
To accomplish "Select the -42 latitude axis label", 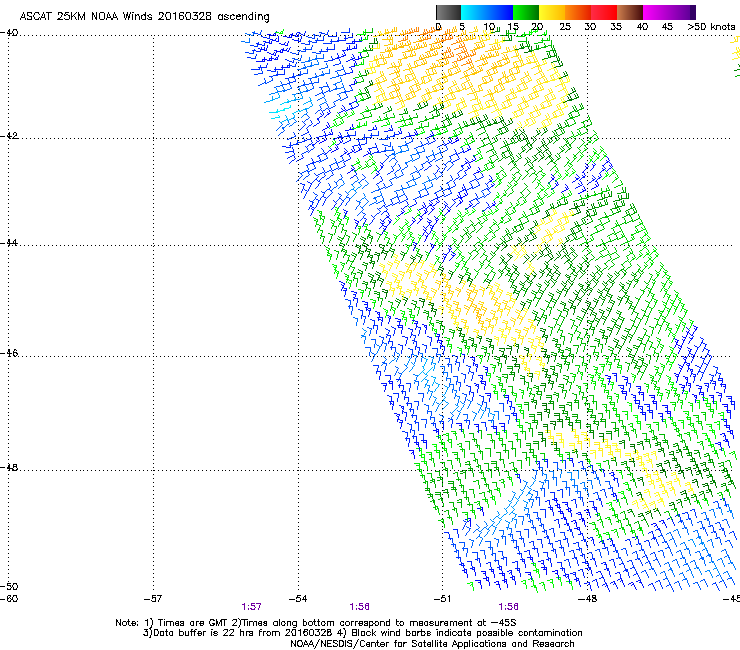I will pyautogui.click(x=9, y=136).
